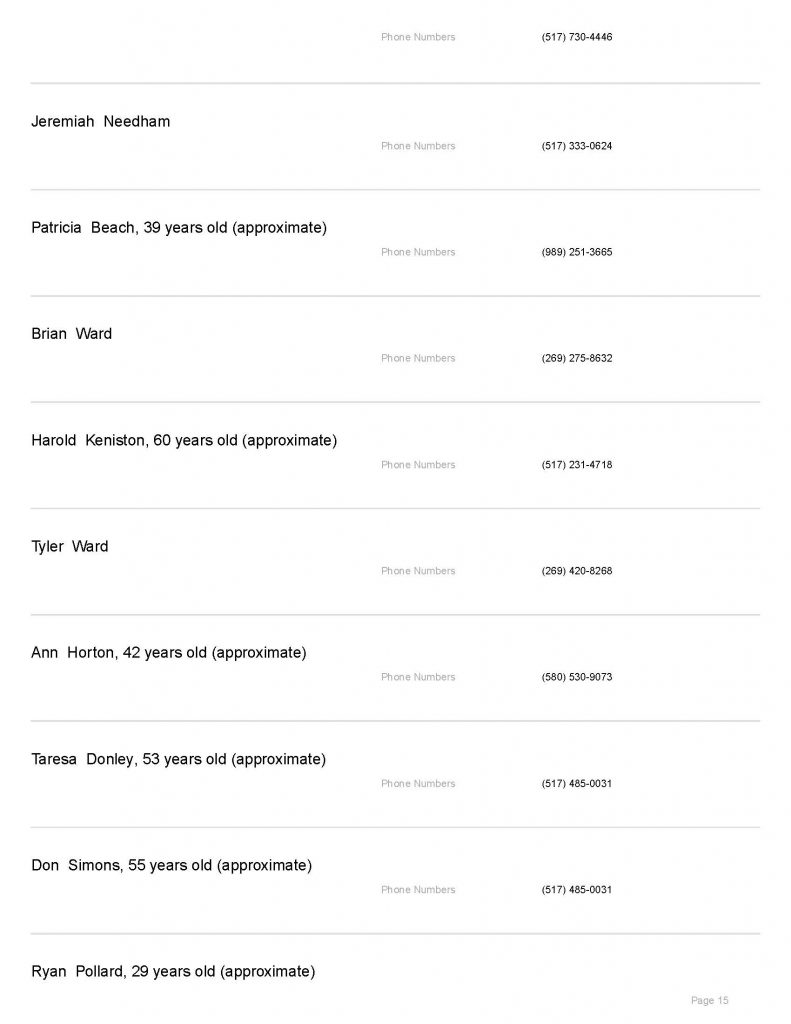
Task: Select phone number (989) 251-3665
Action: 577,252
